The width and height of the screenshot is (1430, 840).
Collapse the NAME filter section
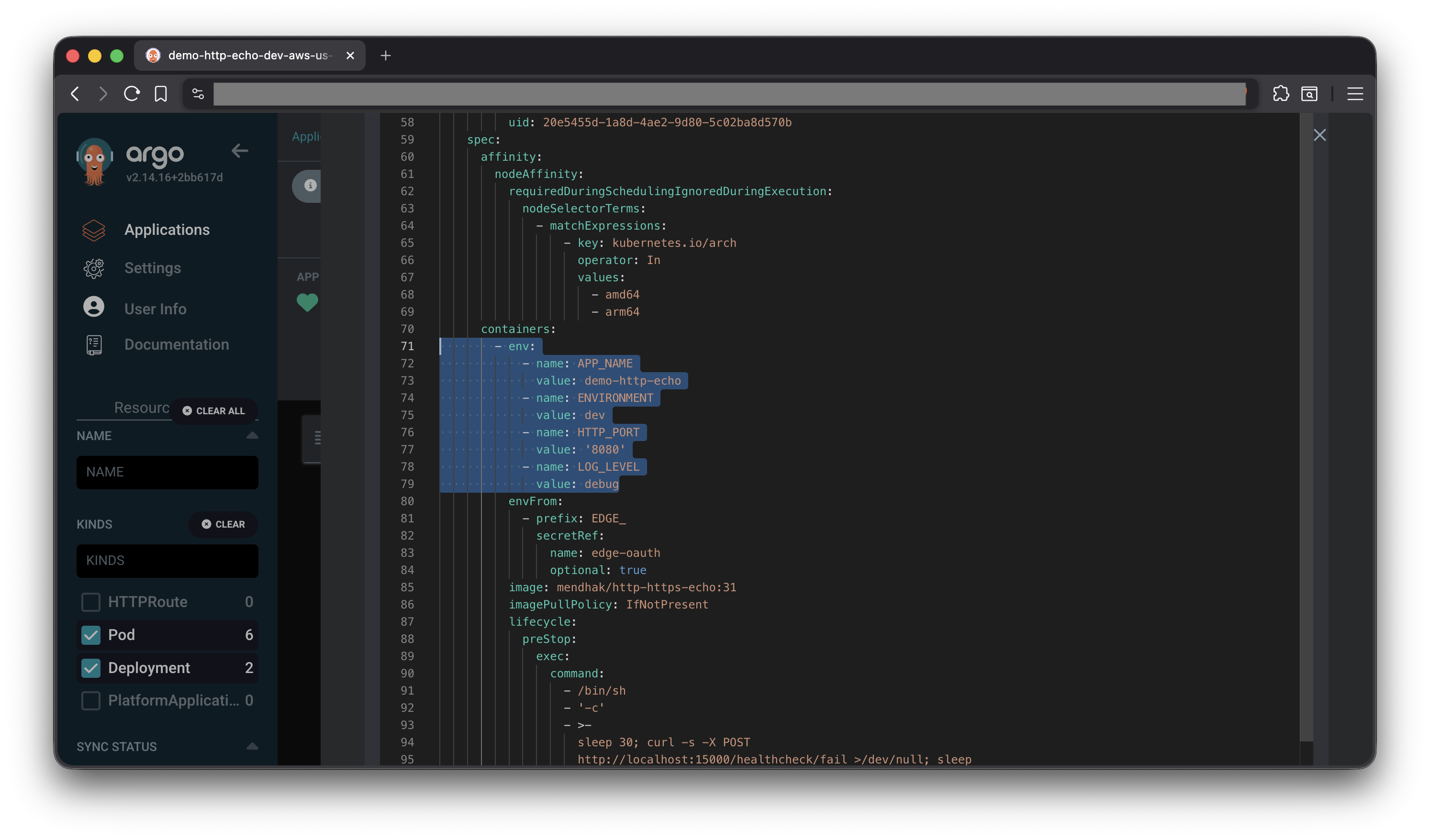point(252,436)
